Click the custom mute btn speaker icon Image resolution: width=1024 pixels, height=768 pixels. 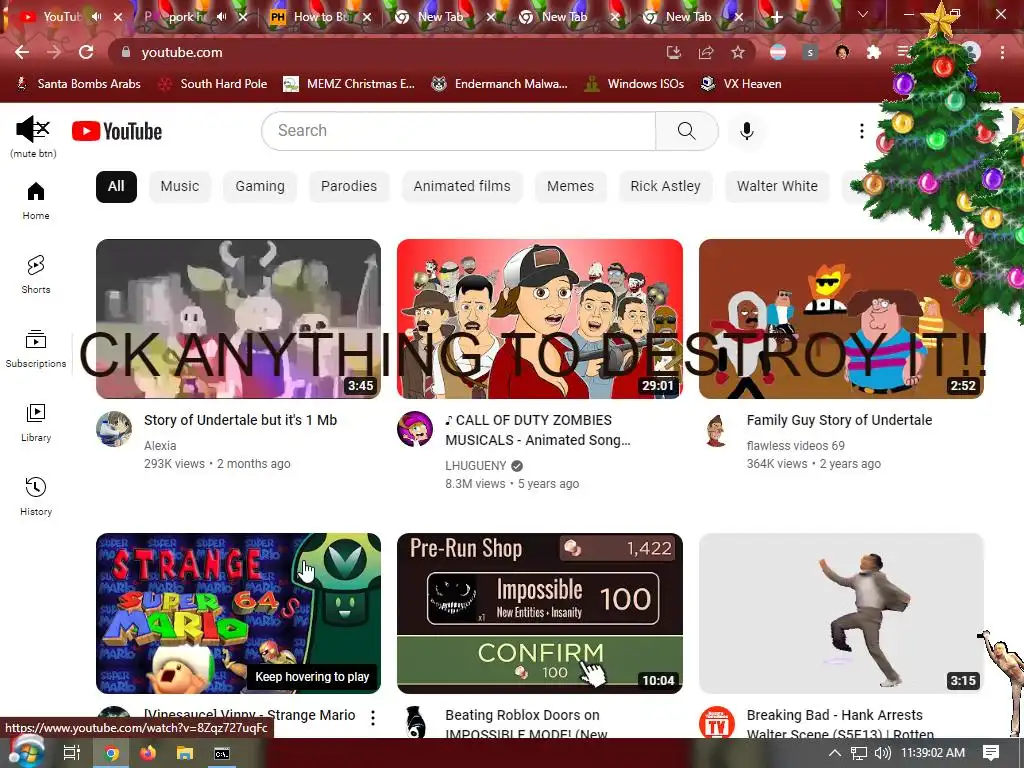33,129
